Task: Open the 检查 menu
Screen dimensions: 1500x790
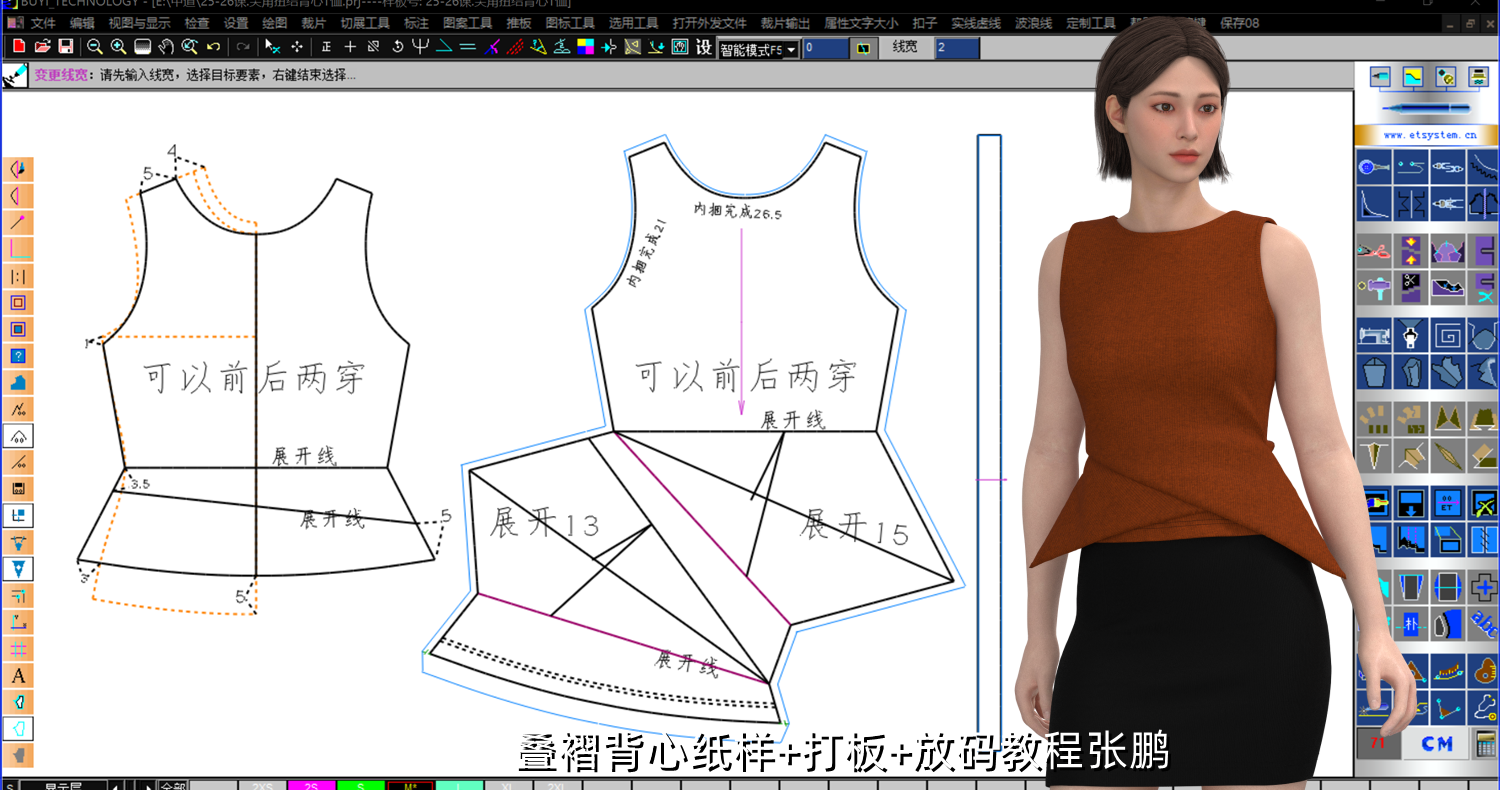Action: tap(197, 23)
